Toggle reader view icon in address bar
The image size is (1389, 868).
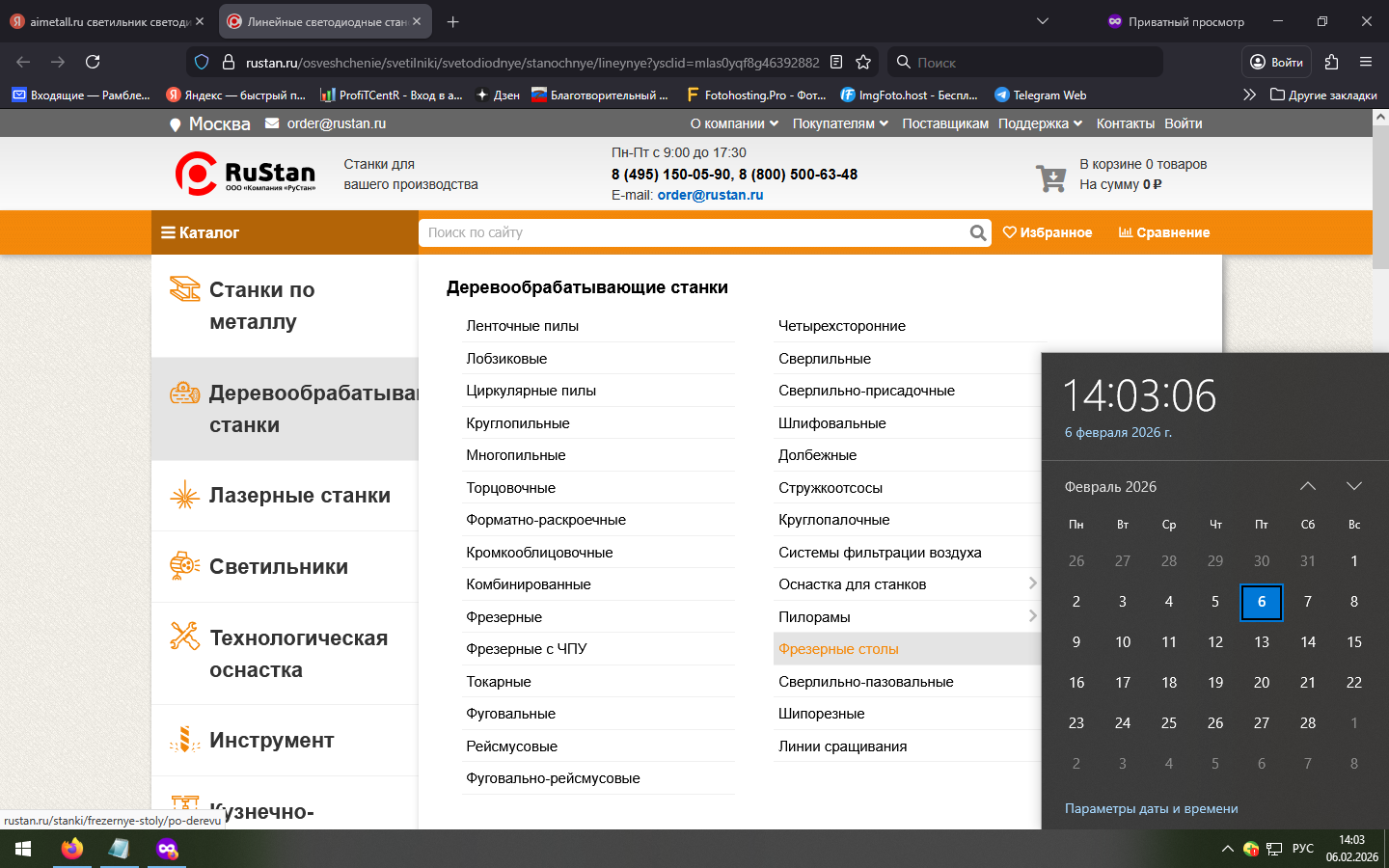point(836,62)
